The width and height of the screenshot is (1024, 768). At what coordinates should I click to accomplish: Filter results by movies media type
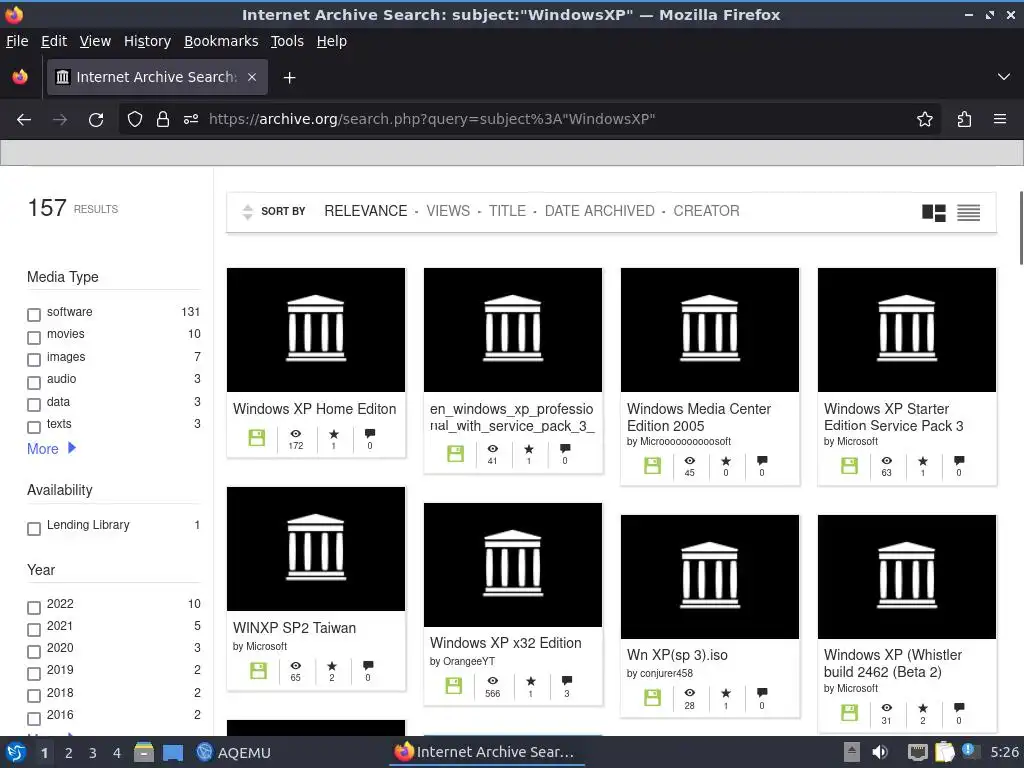[34, 338]
